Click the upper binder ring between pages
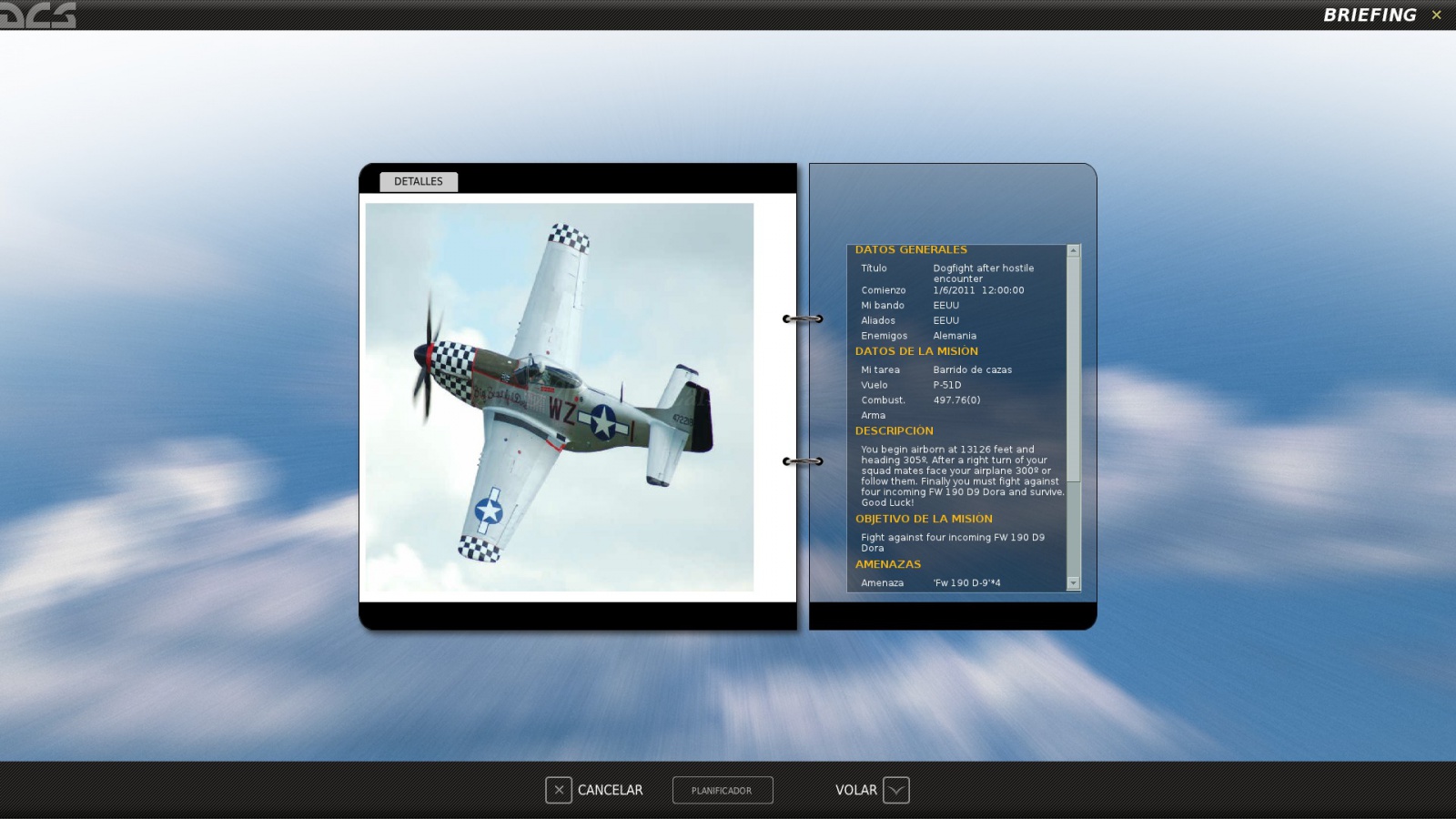Image resolution: width=1456 pixels, height=819 pixels. tap(803, 318)
